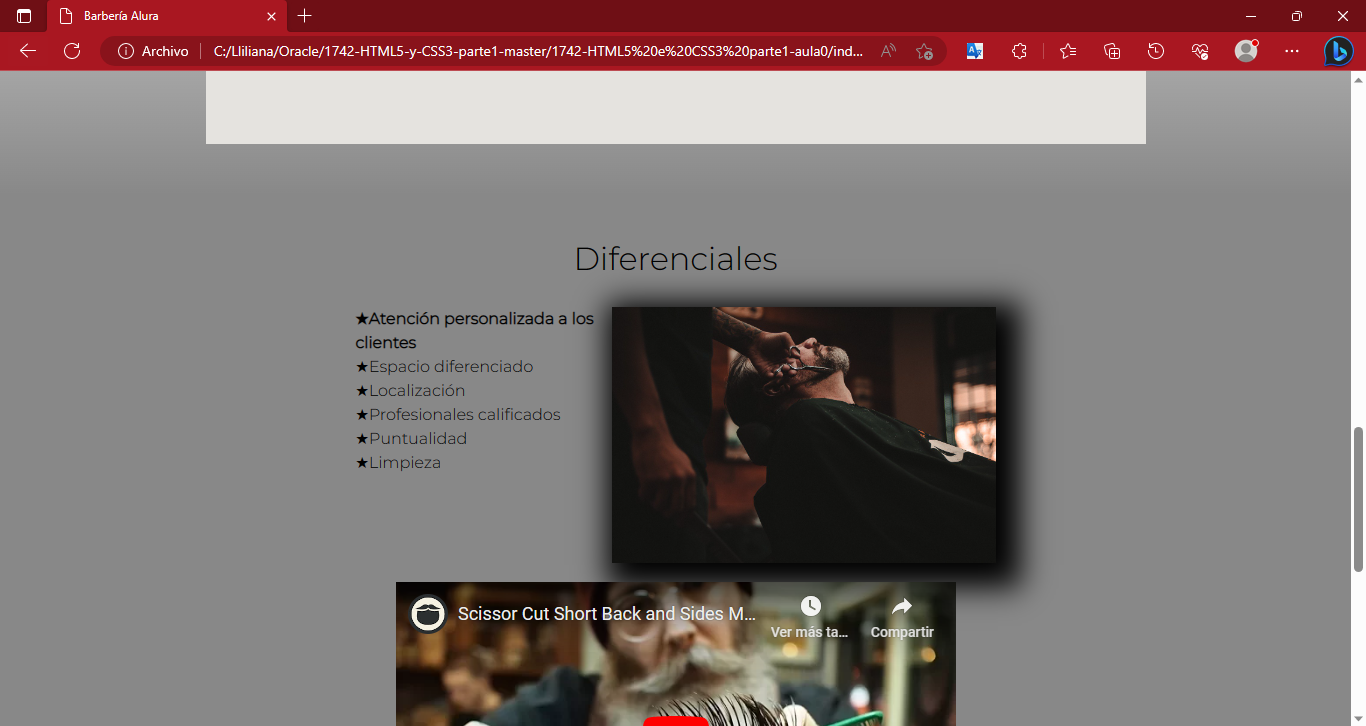This screenshot has width=1366, height=726.
Task: Go back using the back arrow
Action: tap(28, 51)
